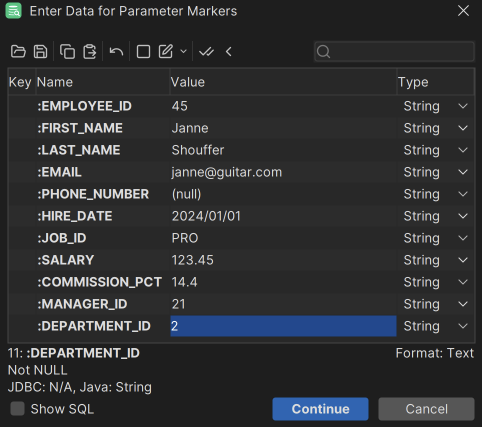482x427 pixels.
Task: Select the janne@guitar.com value cell
Action: pos(283,172)
